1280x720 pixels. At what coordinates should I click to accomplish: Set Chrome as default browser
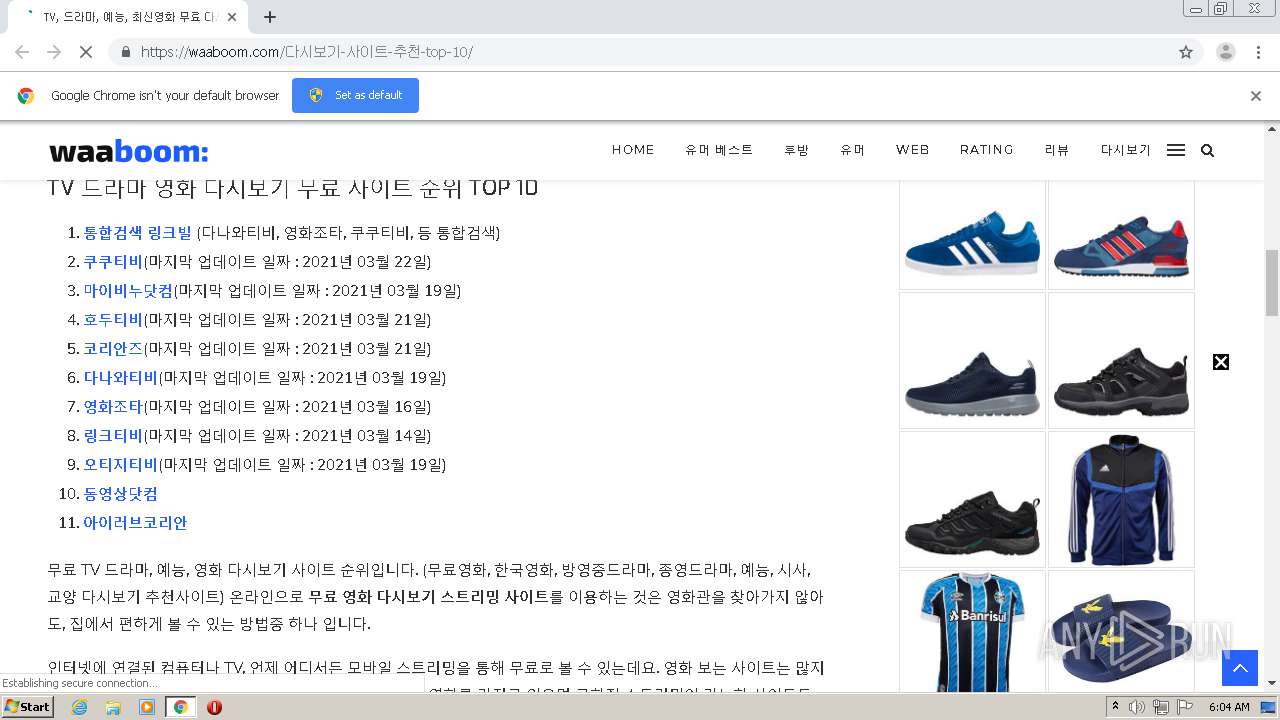[x=355, y=95]
